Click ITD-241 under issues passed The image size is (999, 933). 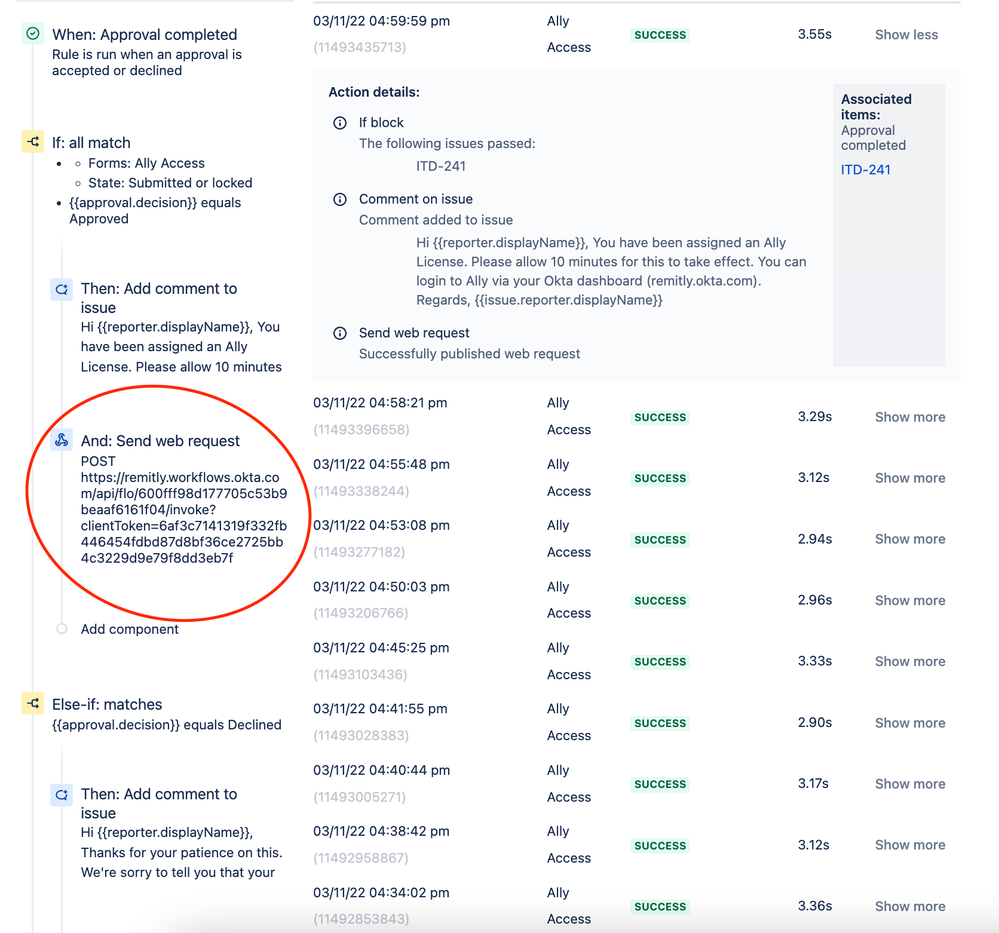click(x=441, y=166)
